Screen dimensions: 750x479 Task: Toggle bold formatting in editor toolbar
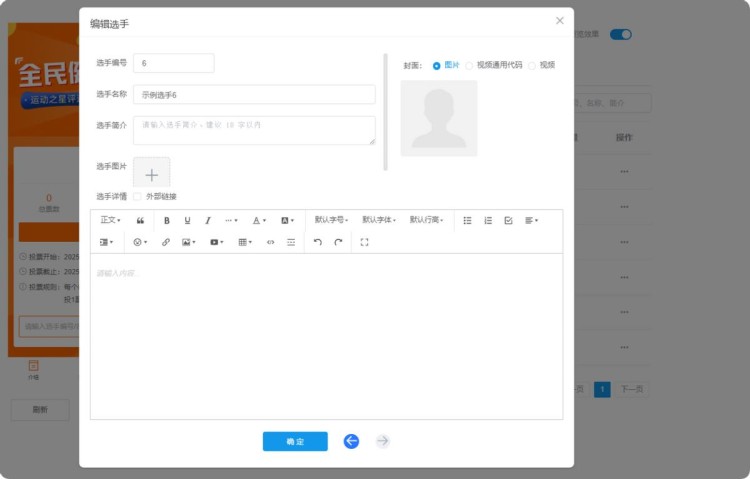167,220
